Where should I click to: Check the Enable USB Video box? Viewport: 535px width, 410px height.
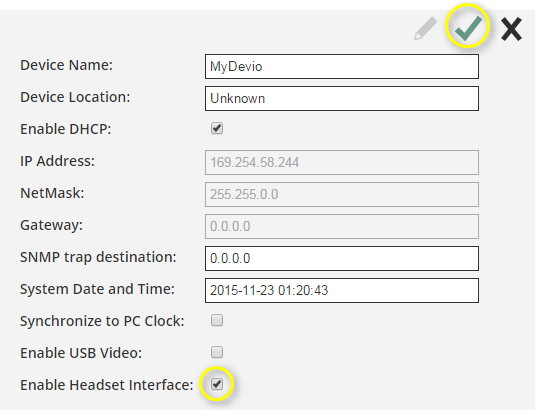[217, 352]
